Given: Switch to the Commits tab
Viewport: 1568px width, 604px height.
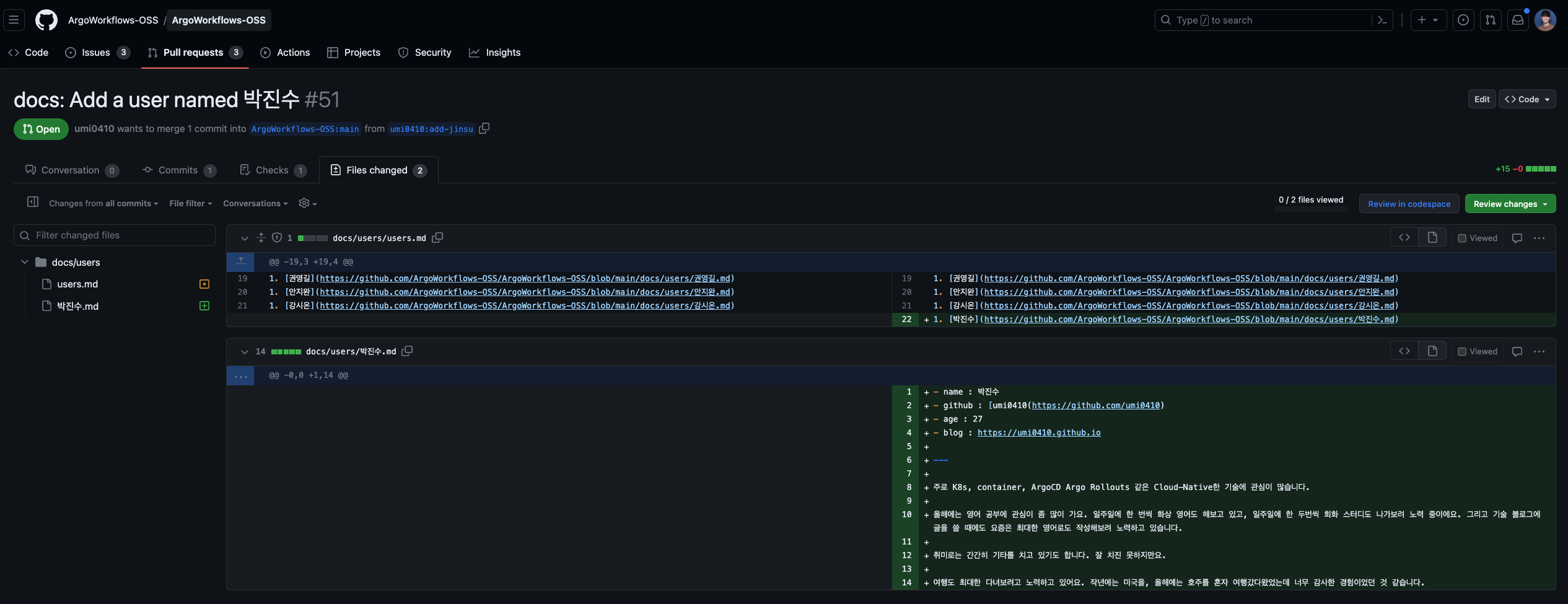Looking at the screenshot, I should (x=179, y=170).
